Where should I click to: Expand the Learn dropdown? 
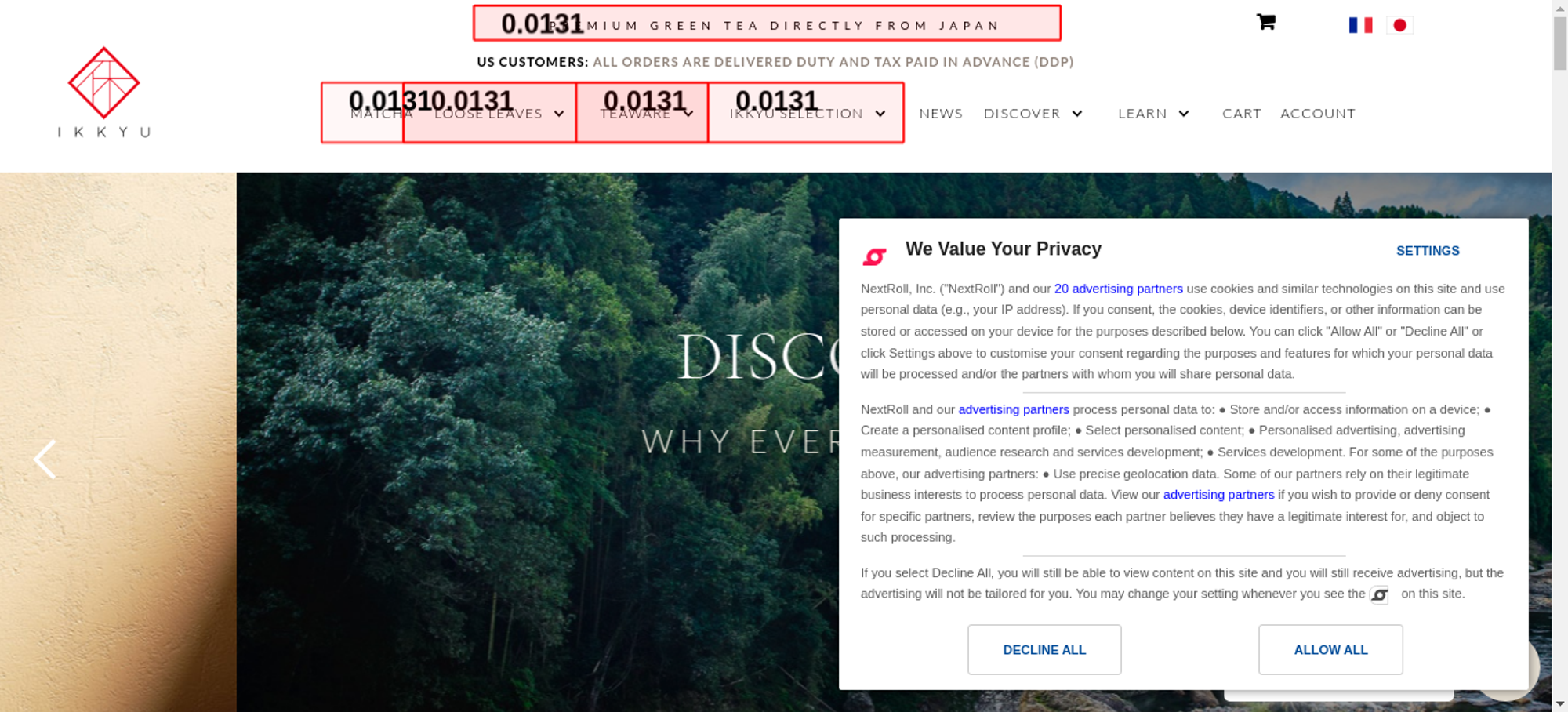click(1184, 114)
